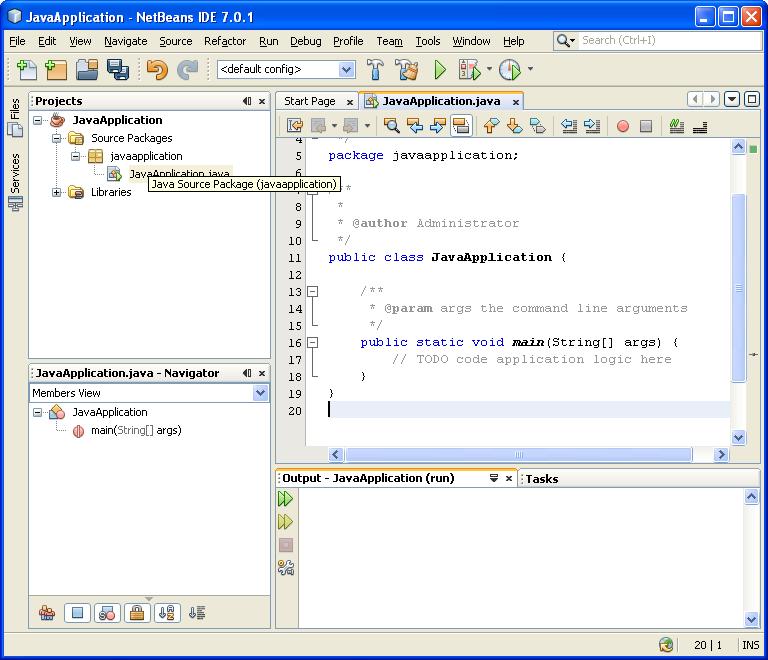Collapse the JavaApplication project node

coord(38,120)
